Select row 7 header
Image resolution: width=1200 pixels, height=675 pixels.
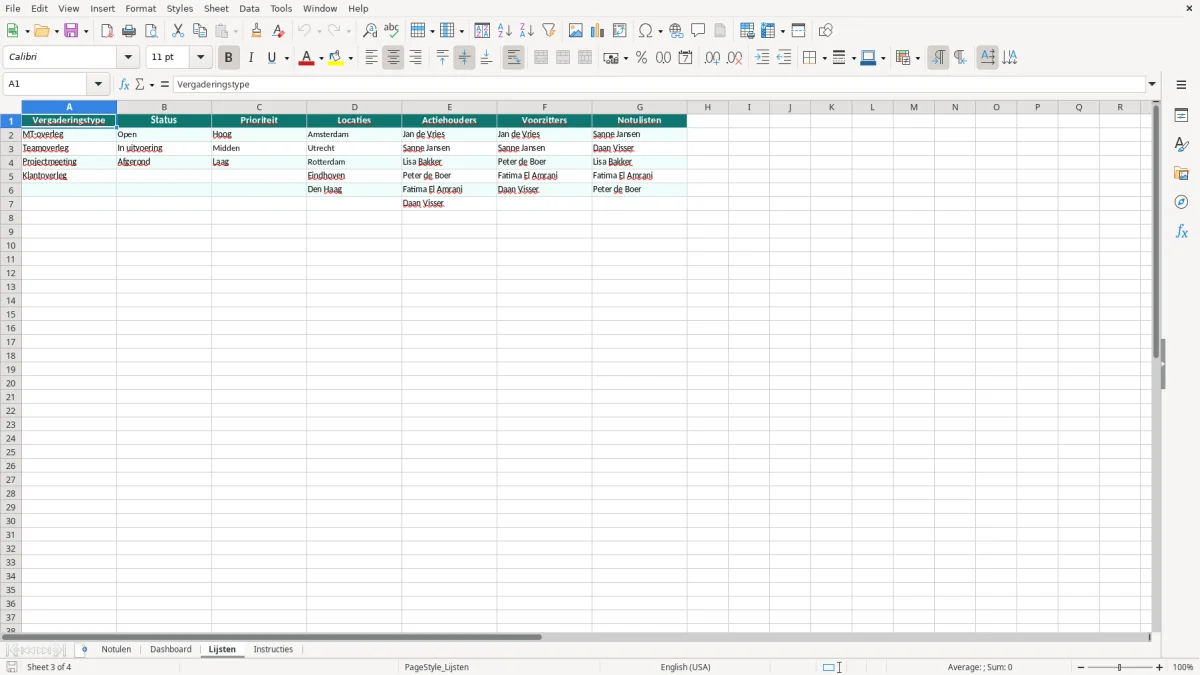(11, 203)
